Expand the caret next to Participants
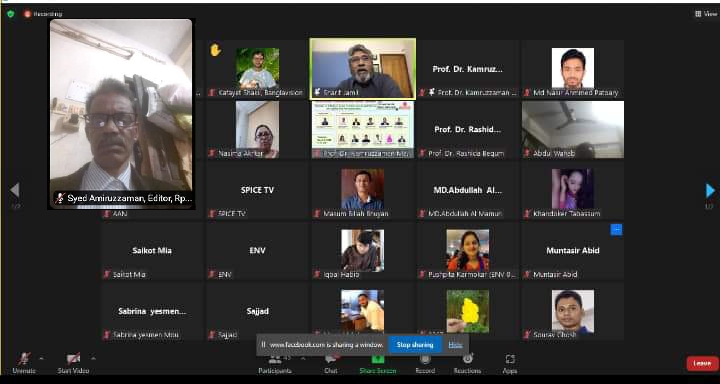 pos(303,358)
